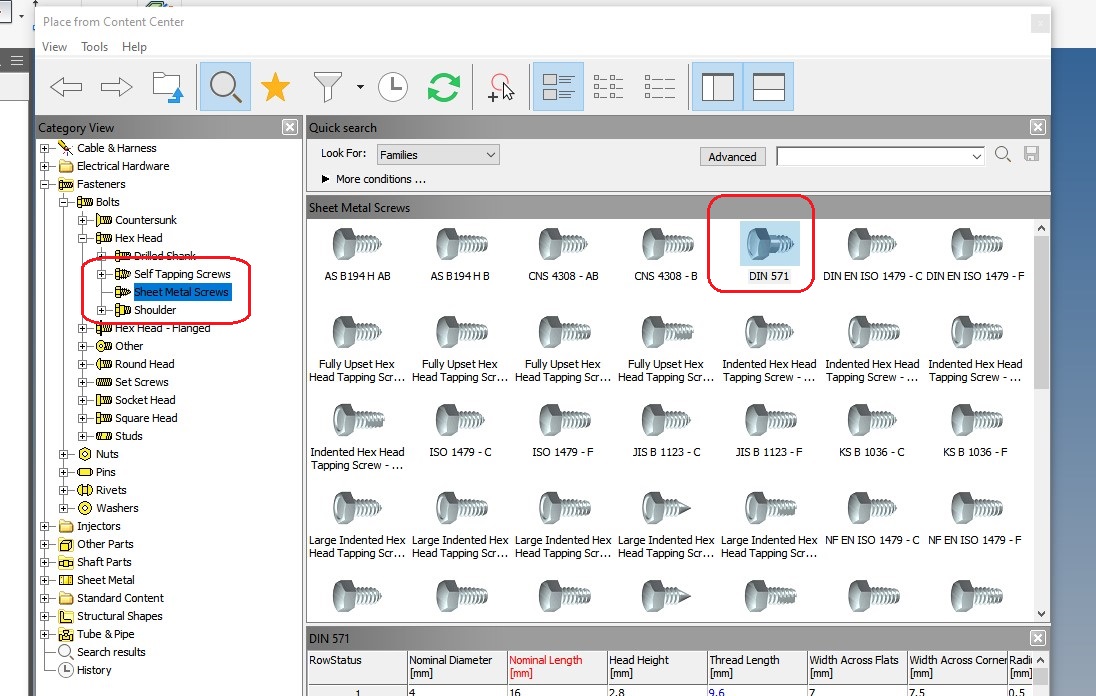Switch to thumbnail view layout
Viewport: 1096px width, 696px height.
[558, 87]
